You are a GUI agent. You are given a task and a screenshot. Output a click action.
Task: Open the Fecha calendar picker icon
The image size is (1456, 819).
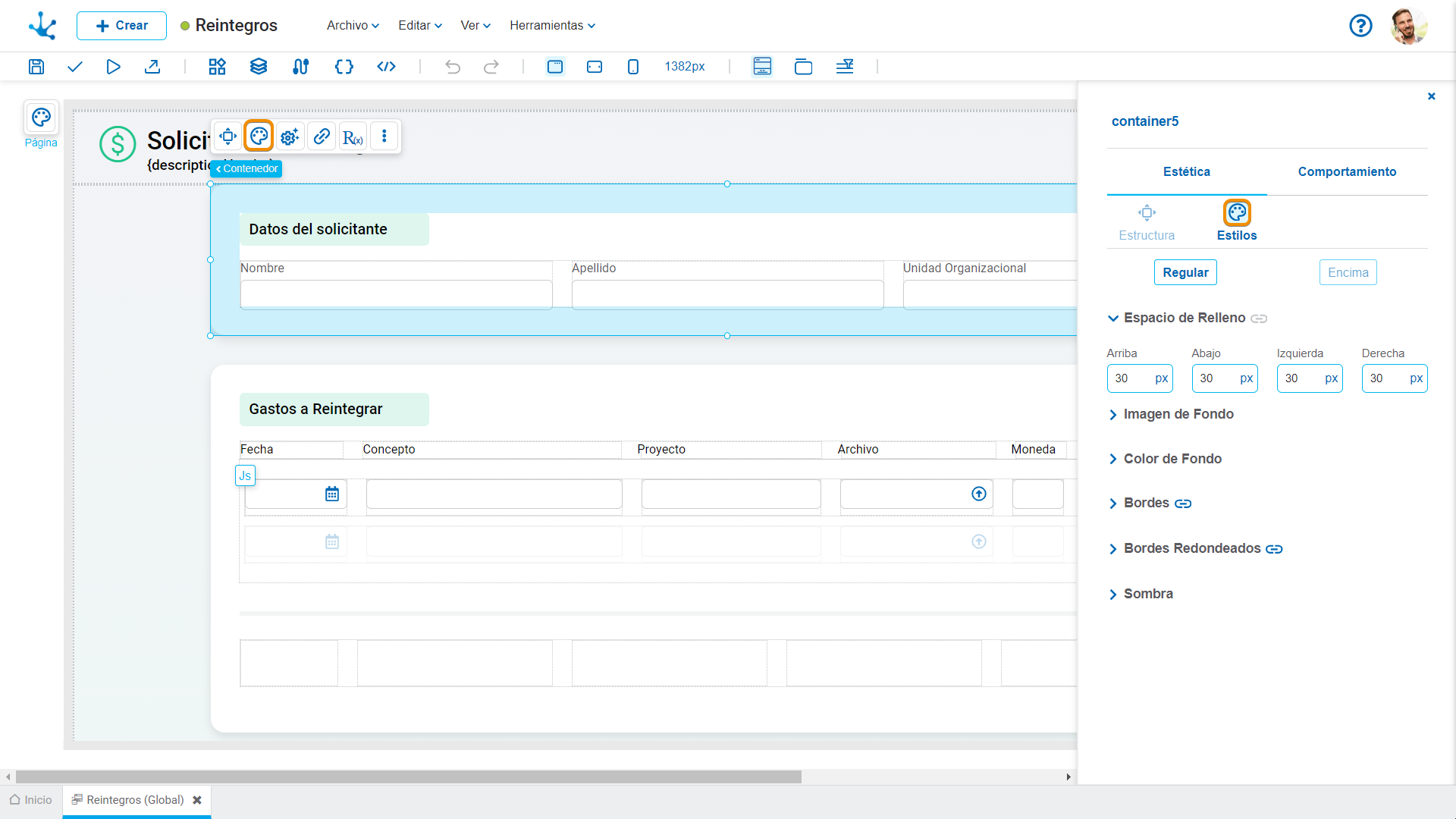pos(332,494)
